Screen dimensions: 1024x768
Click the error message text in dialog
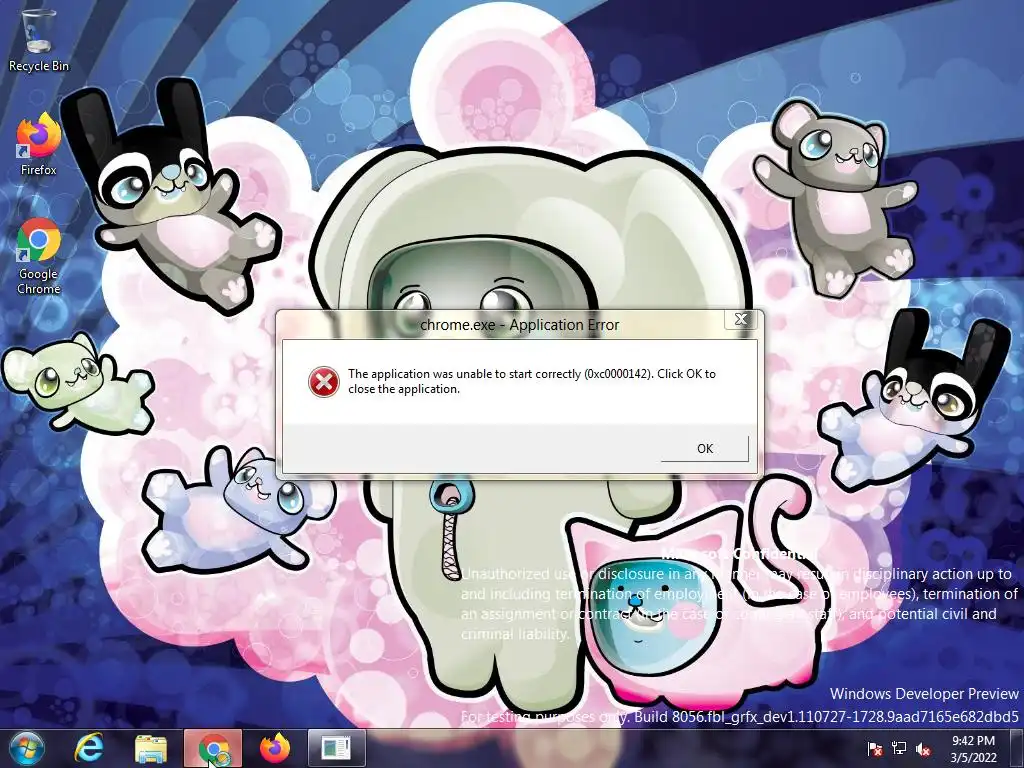(x=532, y=381)
